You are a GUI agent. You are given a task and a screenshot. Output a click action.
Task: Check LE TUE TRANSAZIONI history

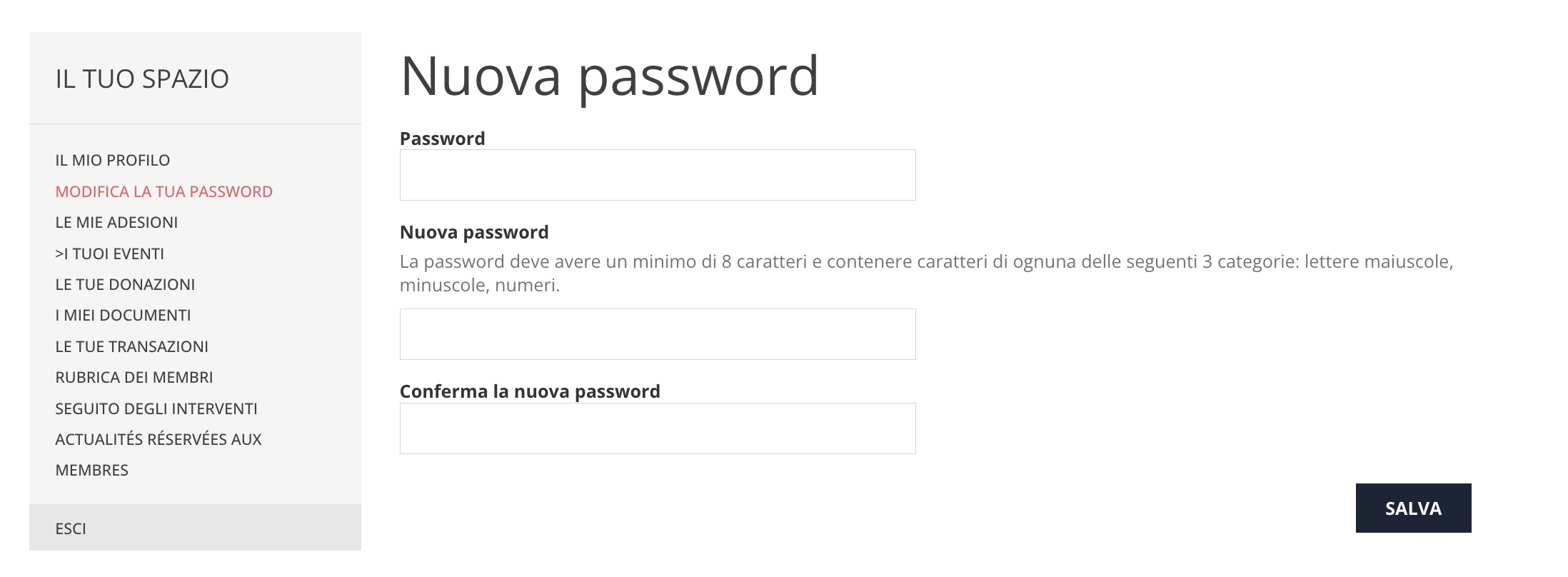[x=131, y=346]
